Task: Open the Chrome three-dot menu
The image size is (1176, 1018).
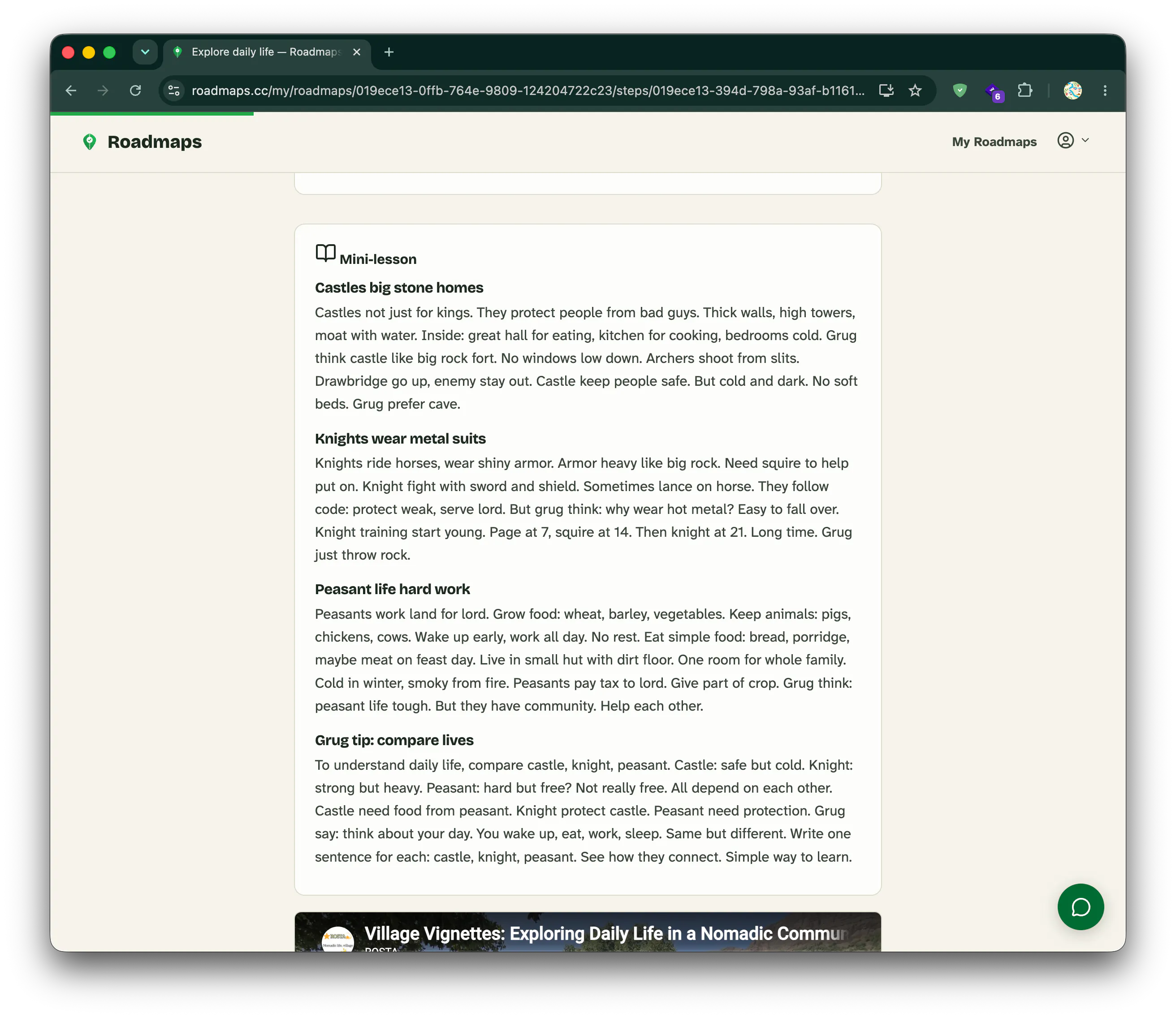Action: click(x=1105, y=91)
